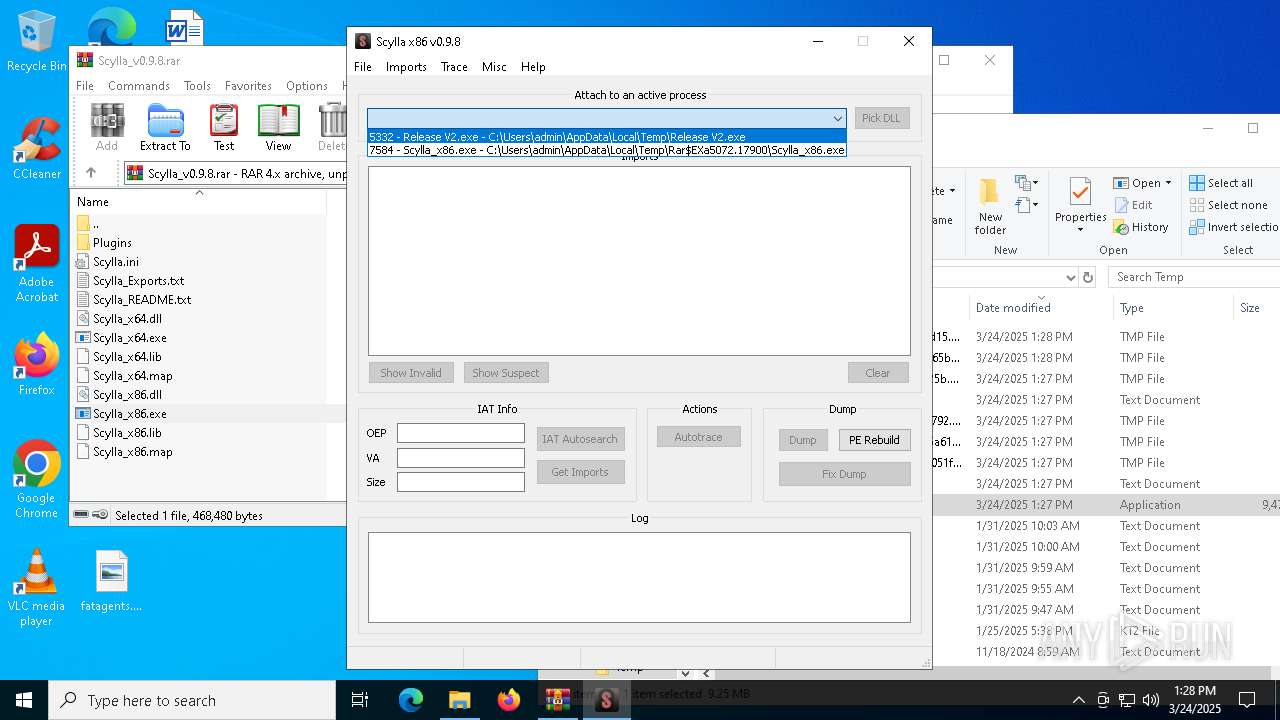Select Scylla_README.txt in archive list

[x=142, y=300]
